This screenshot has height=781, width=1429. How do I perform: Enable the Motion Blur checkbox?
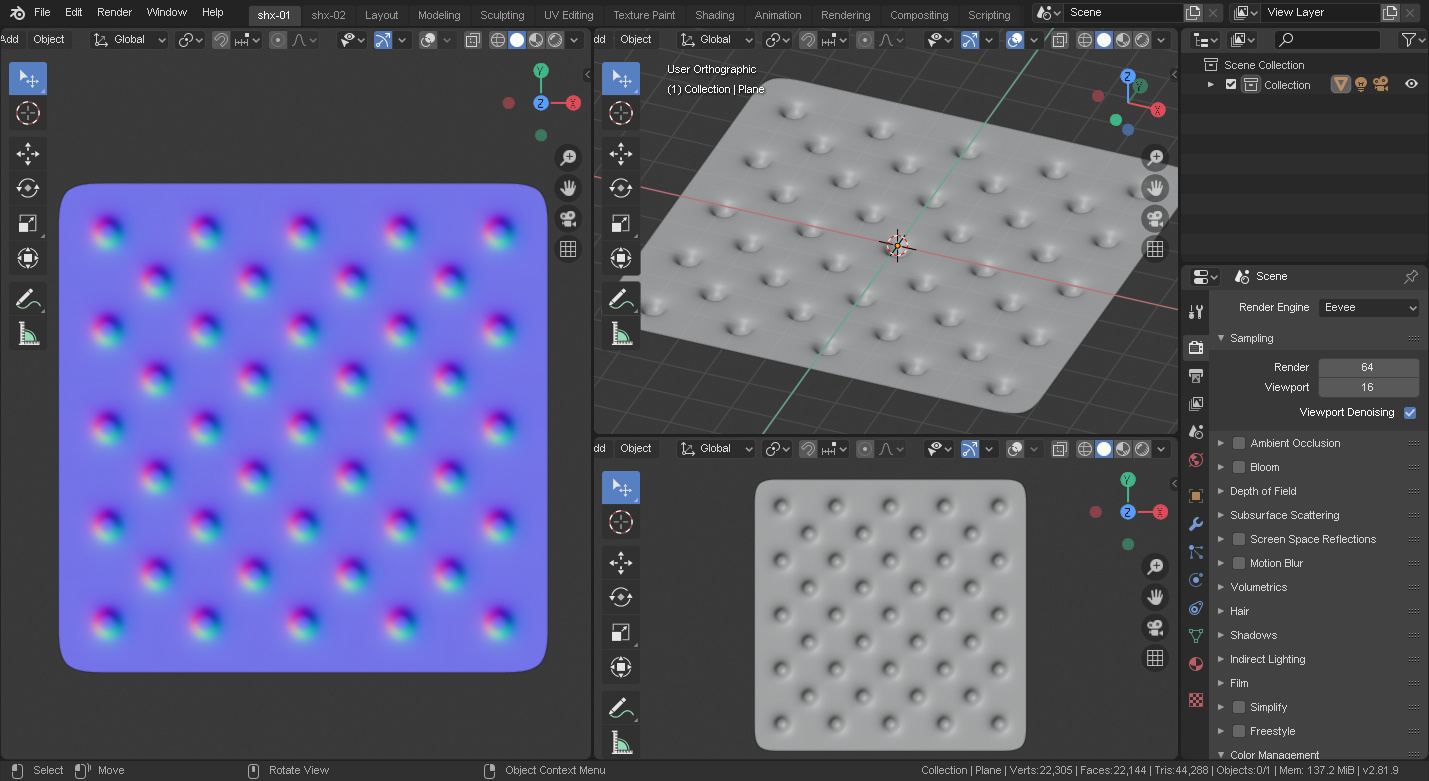[1239, 563]
